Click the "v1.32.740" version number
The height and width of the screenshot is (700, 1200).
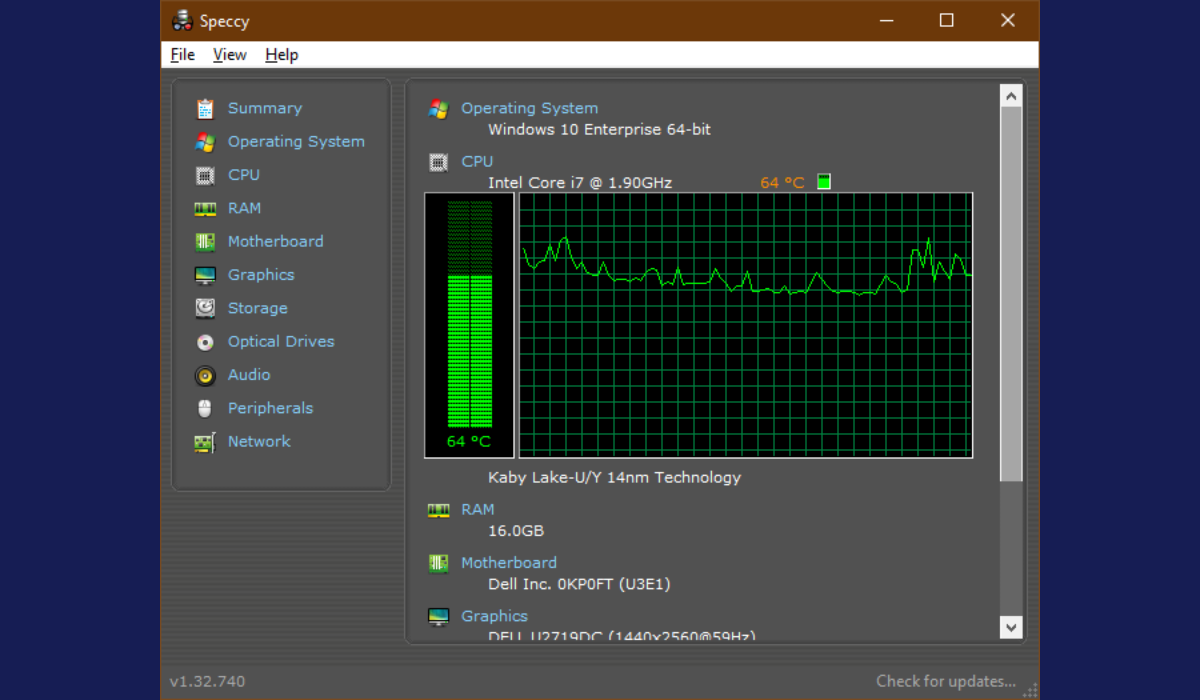[207, 681]
